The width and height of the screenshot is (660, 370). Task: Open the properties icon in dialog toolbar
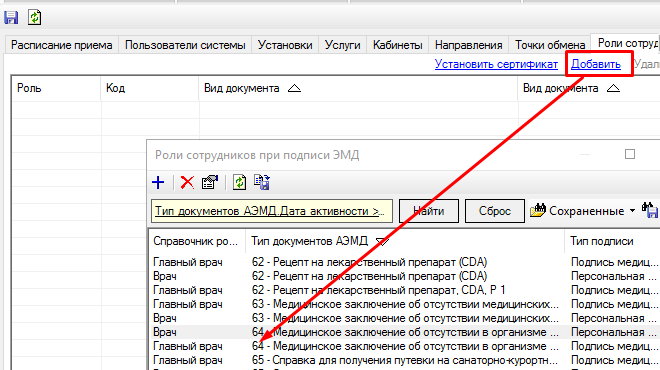point(210,182)
